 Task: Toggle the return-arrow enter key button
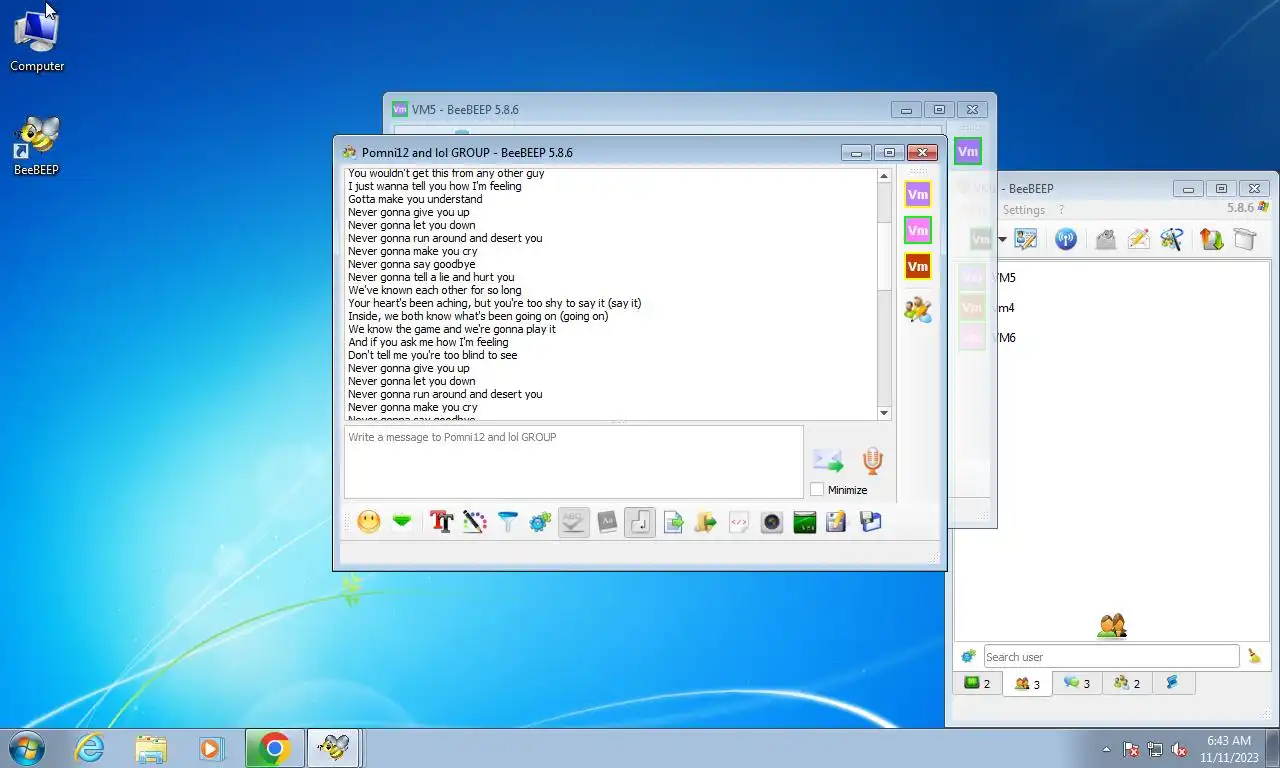(640, 522)
